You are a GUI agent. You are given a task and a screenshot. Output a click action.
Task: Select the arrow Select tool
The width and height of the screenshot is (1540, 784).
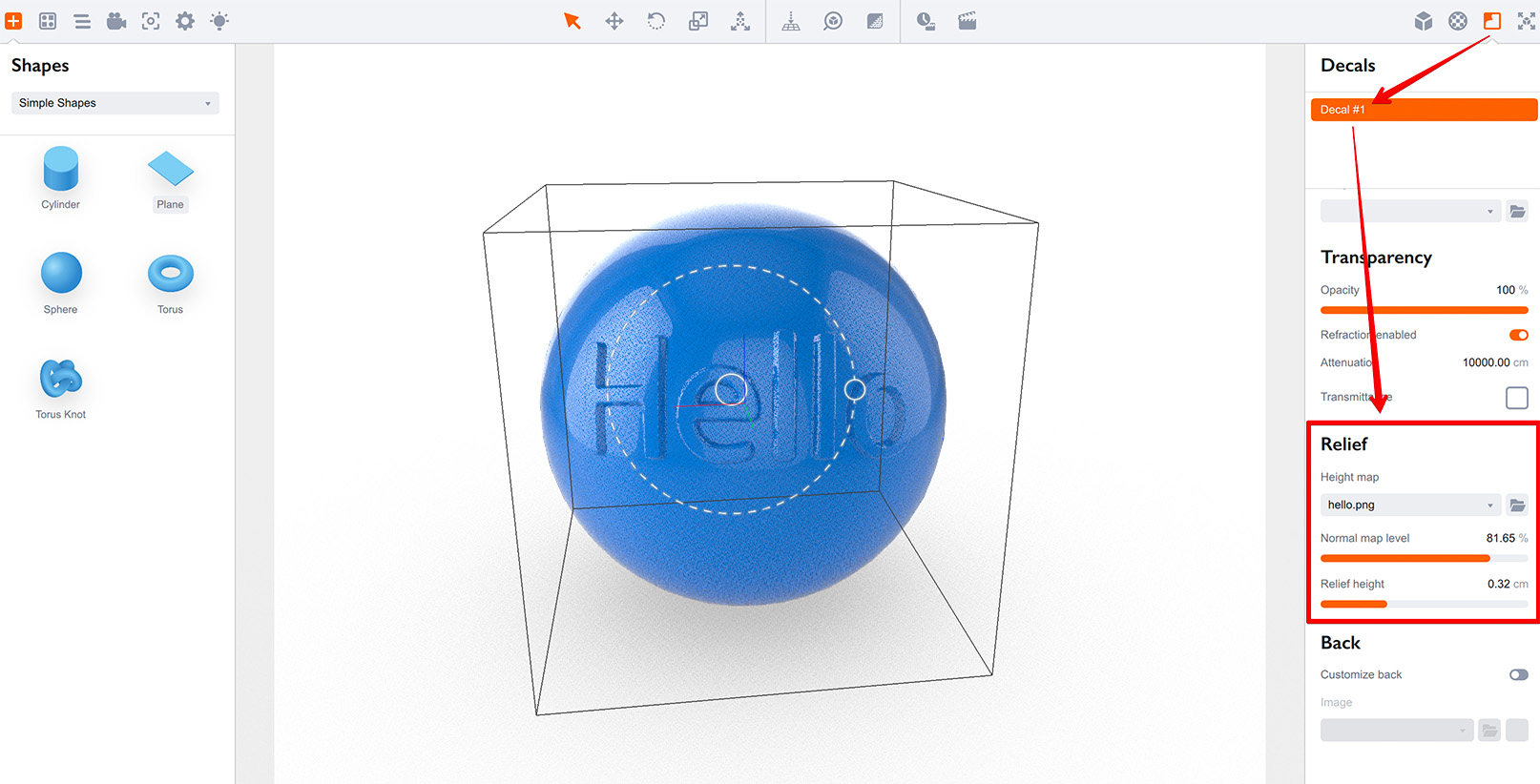(x=572, y=21)
